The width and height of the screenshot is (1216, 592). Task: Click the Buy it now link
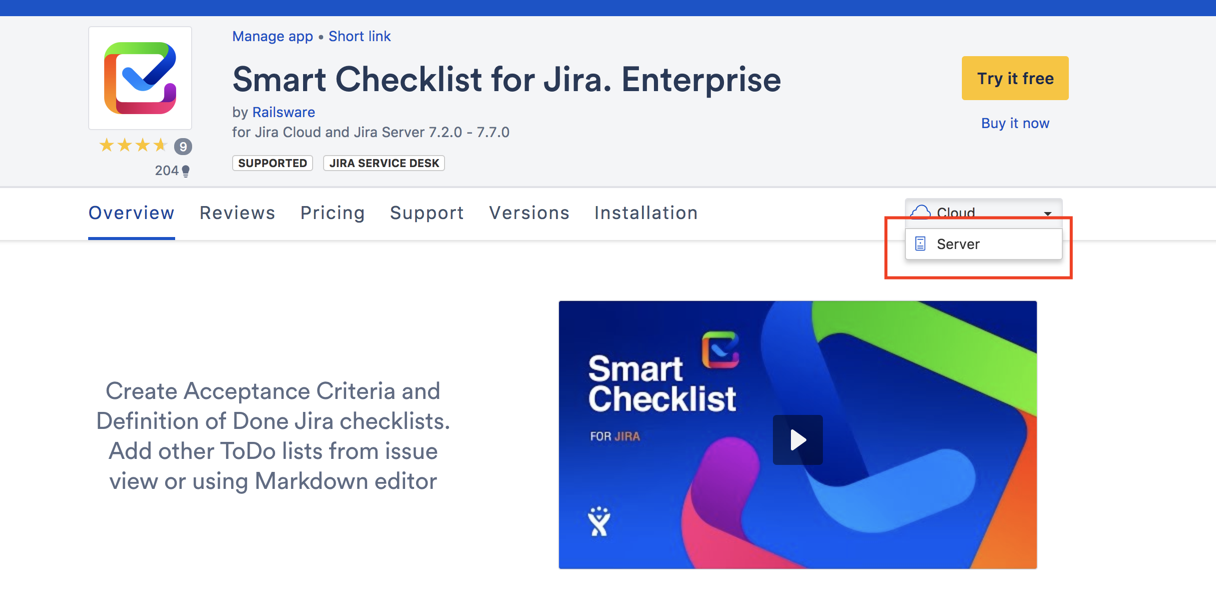(x=1015, y=123)
